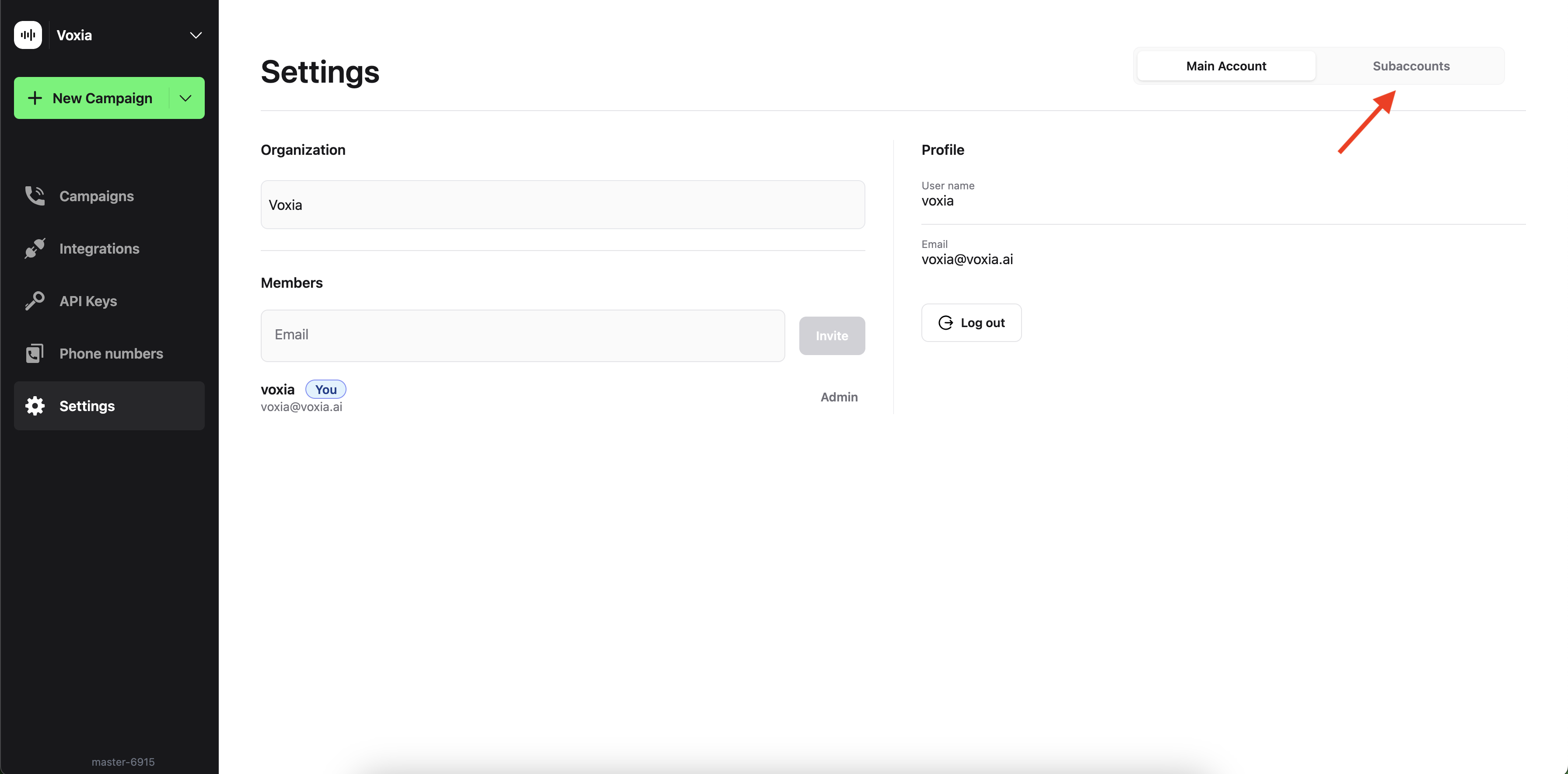
Task: Select Campaigns in the sidebar
Action: [x=96, y=196]
